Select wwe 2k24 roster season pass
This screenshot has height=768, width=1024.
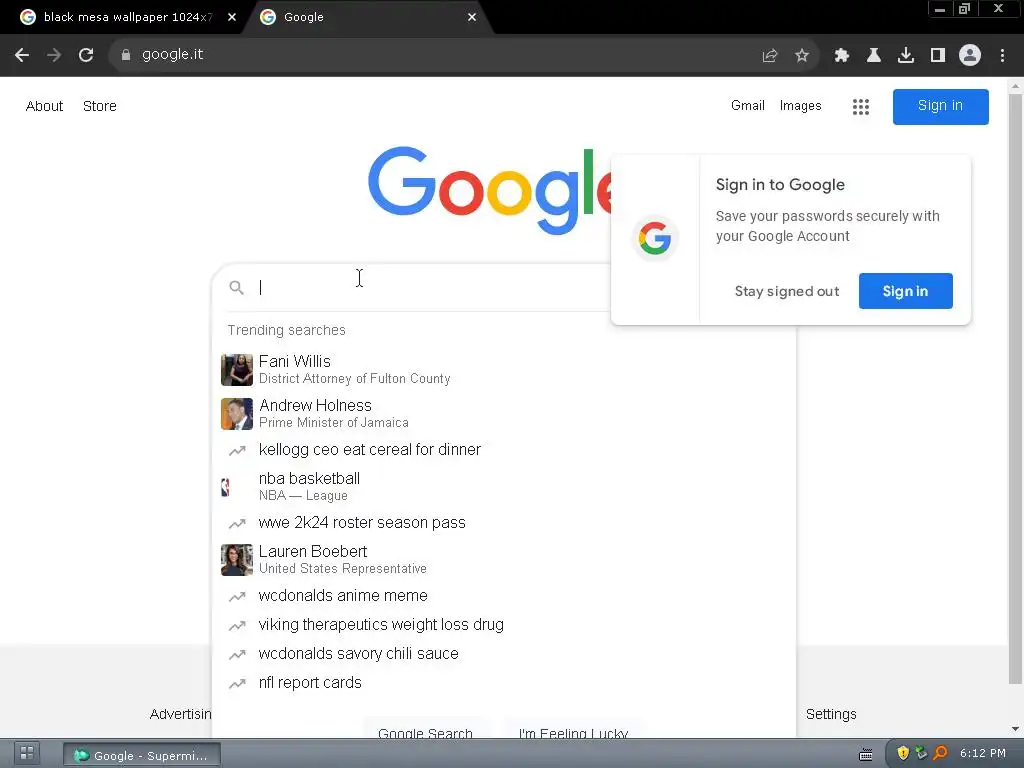(504, 523)
